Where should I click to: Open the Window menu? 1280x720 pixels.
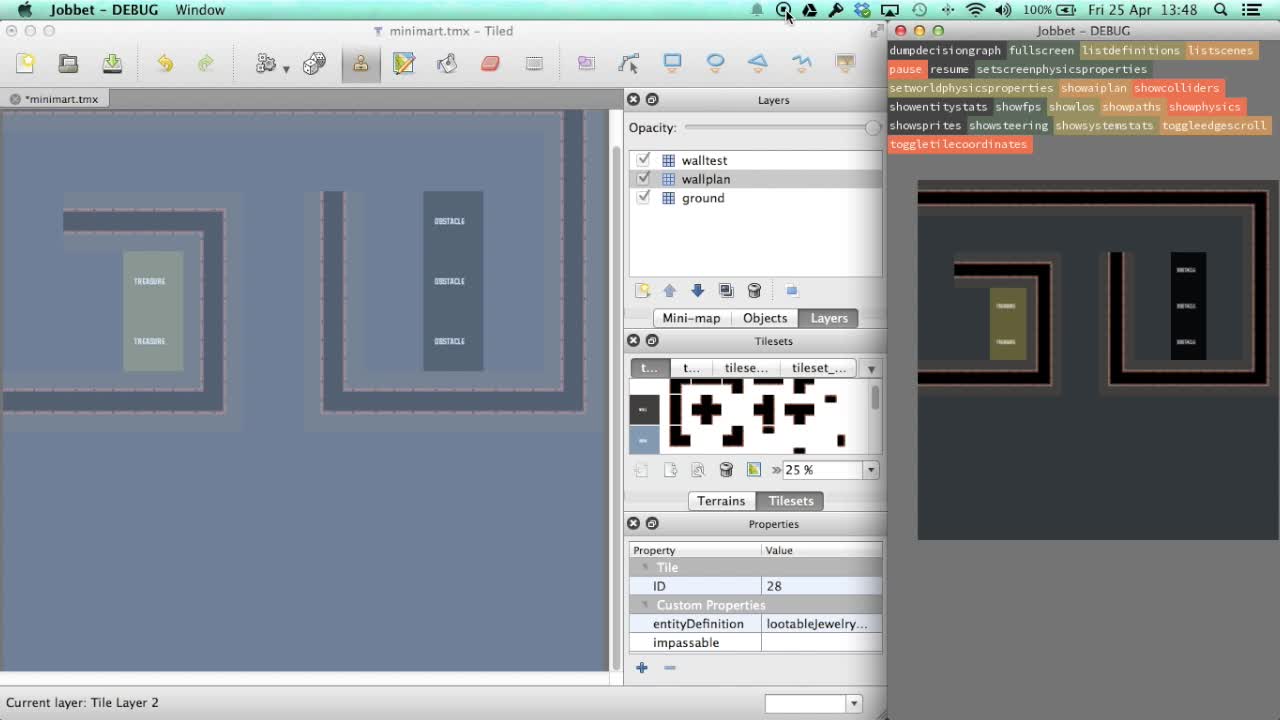(x=199, y=10)
